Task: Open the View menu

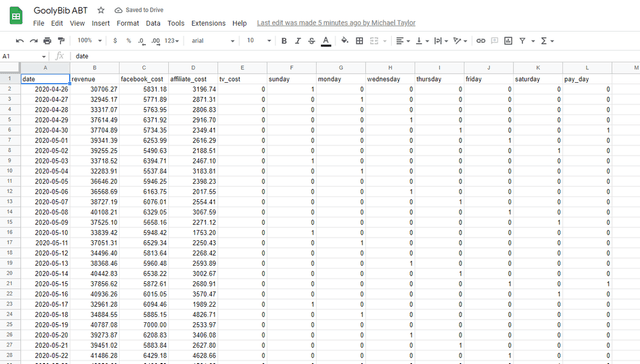Action: pyautogui.click(x=77, y=23)
